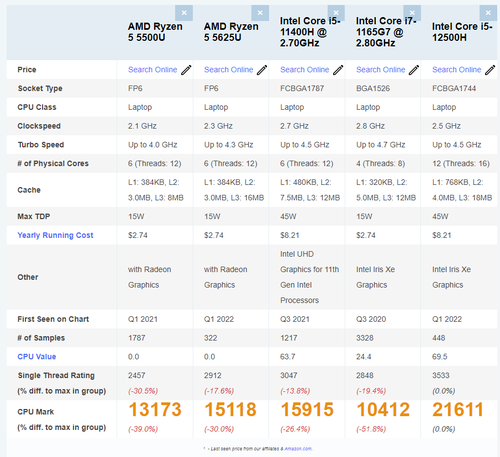Search Online price for Ryzen 5 5500U
500x457 pixels.
coord(153,70)
